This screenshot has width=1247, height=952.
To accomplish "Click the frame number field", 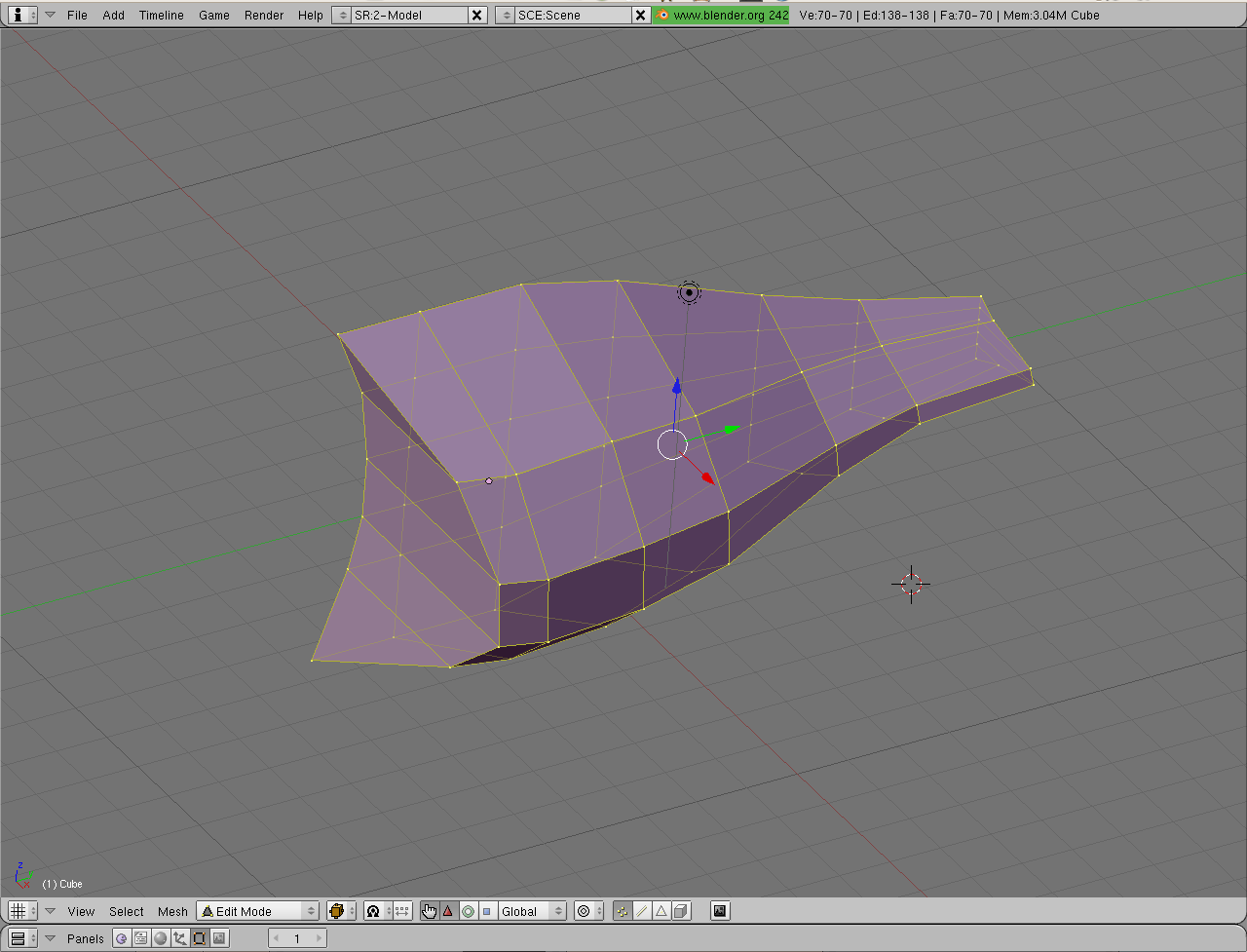I will coord(297,938).
